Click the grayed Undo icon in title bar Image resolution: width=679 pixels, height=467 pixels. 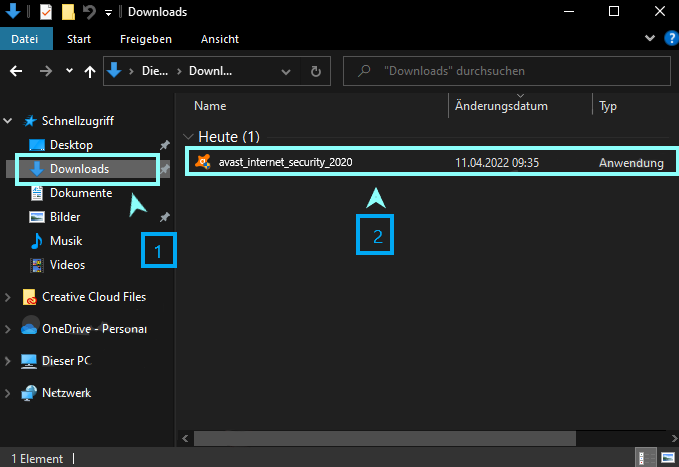pyautogui.click(x=89, y=12)
